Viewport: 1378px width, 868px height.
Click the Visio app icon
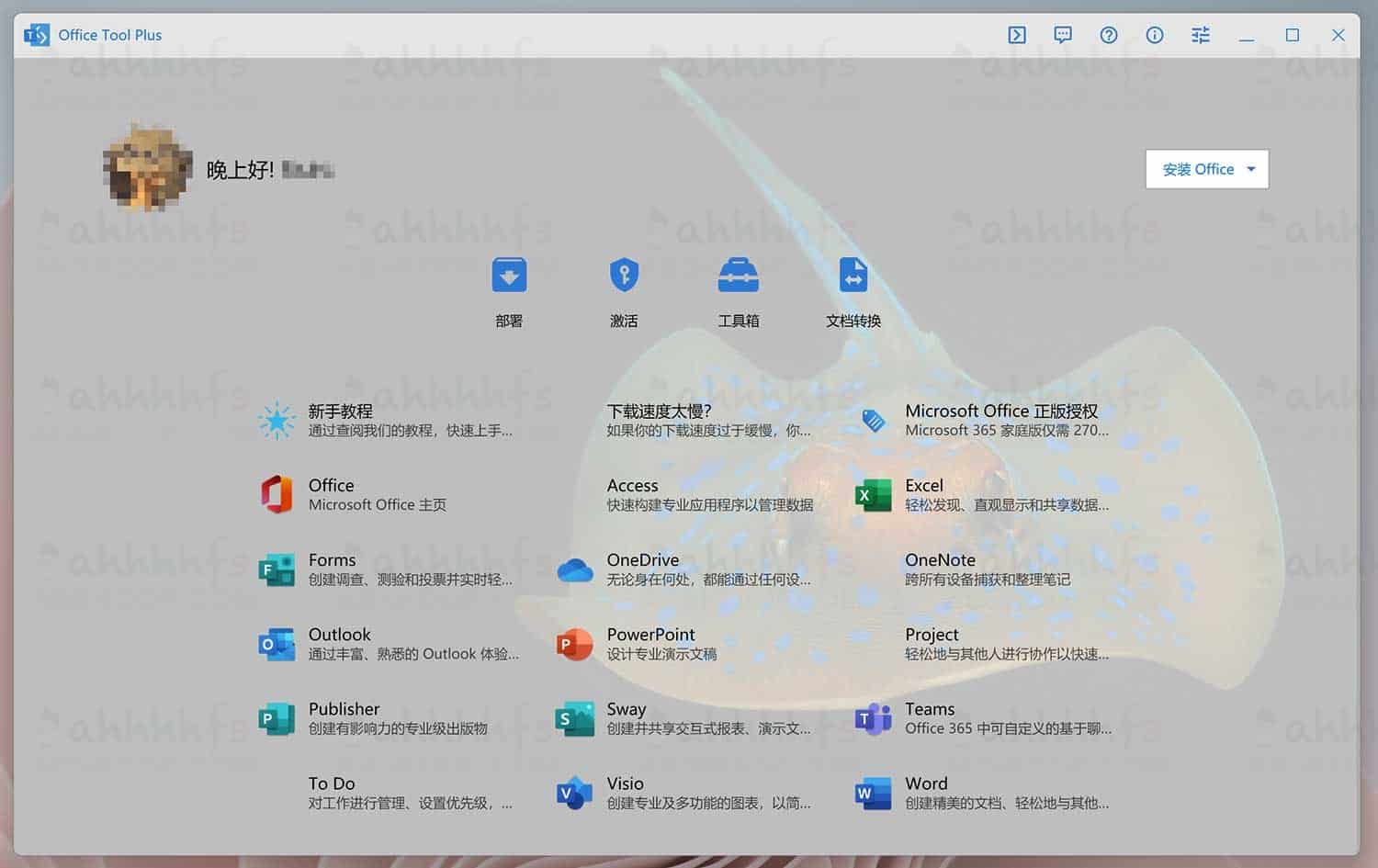click(575, 793)
